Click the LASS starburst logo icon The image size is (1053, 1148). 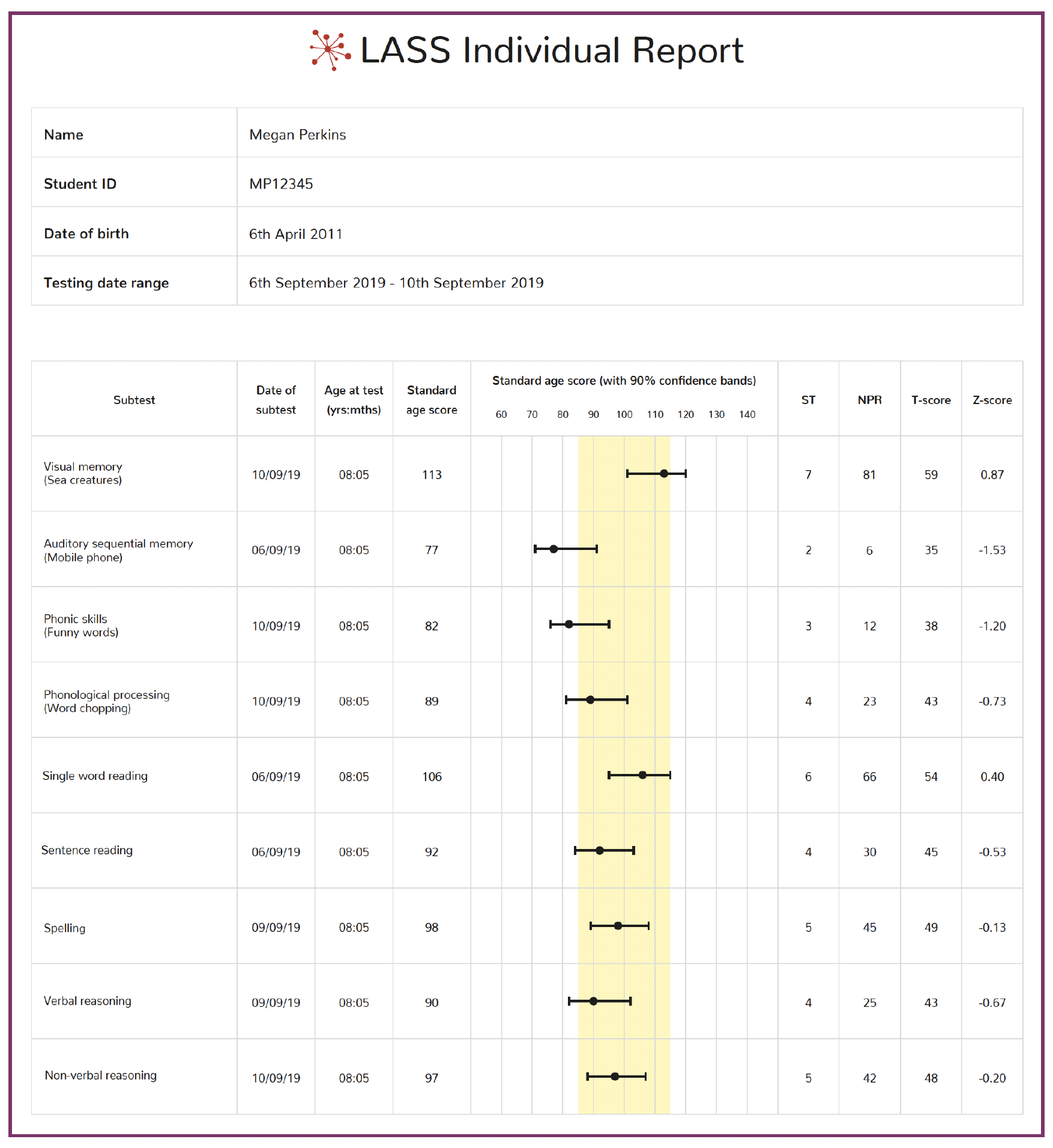(x=330, y=50)
